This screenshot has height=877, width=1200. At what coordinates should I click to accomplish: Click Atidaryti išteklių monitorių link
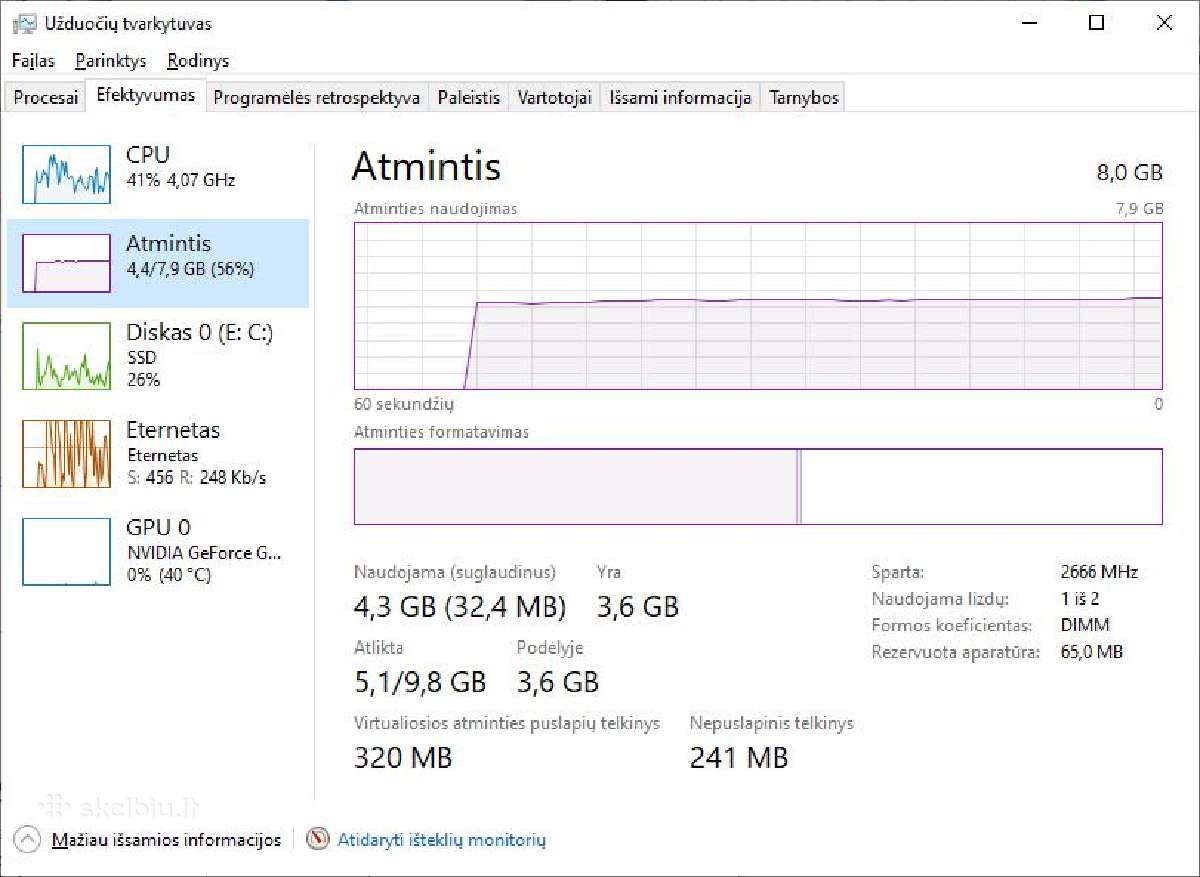[x=442, y=840]
